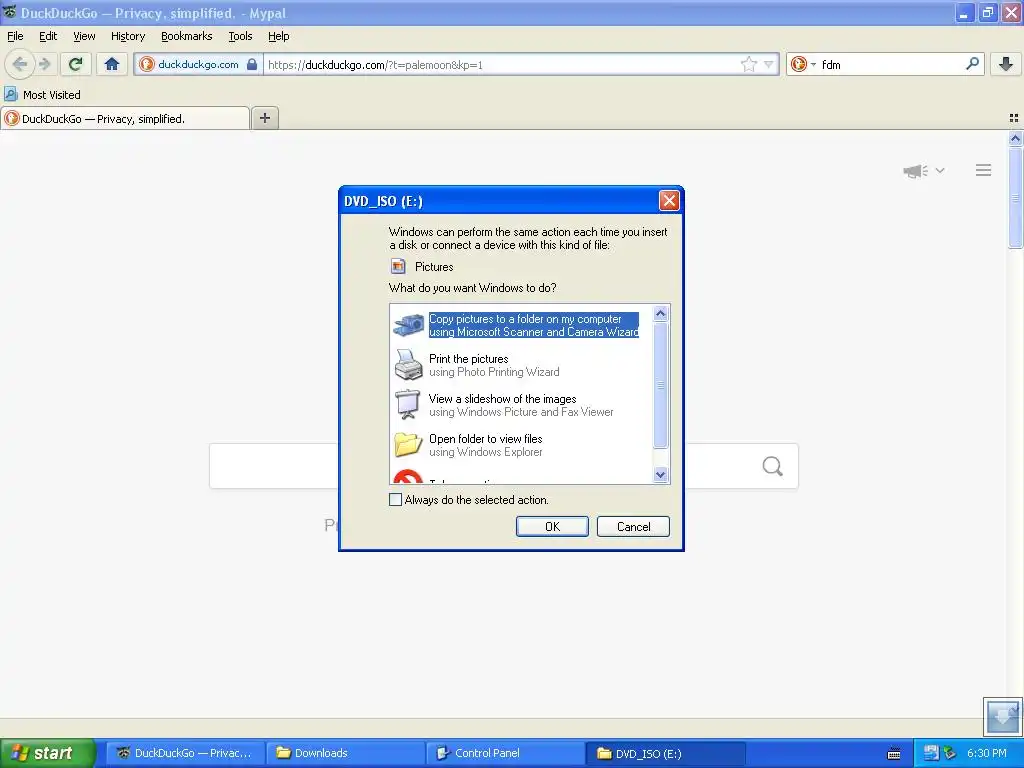Bookmark page using the star icon

748,64
